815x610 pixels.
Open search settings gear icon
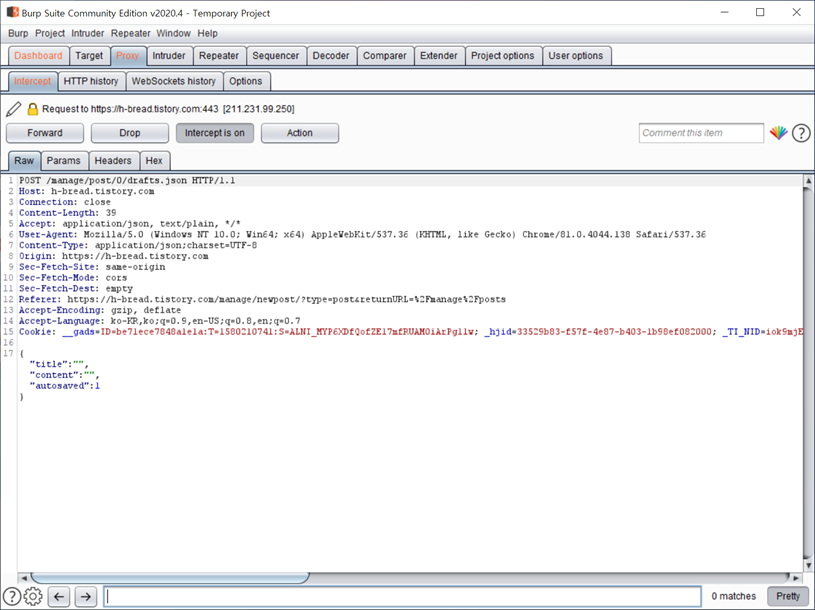pyautogui.click(x=33, y=596)
